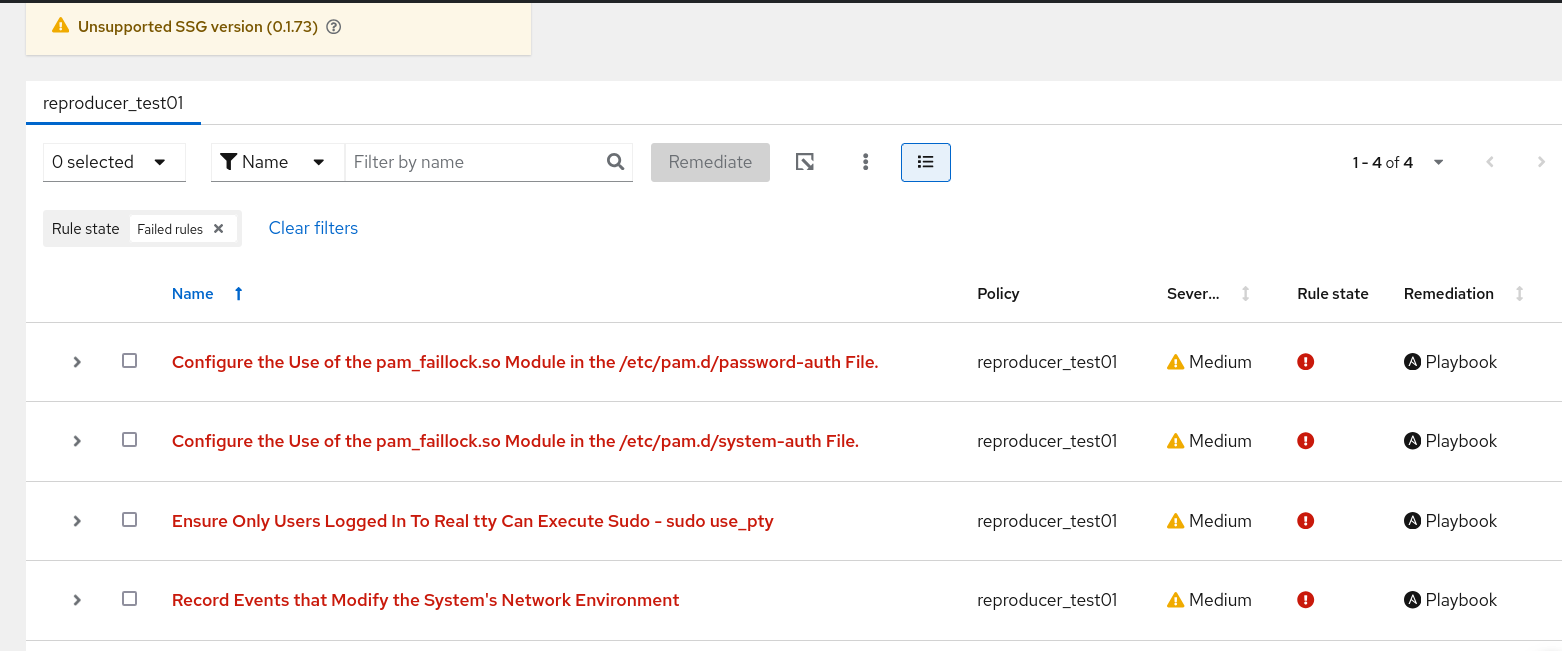Toggle the list view icon button

(925, 162)
